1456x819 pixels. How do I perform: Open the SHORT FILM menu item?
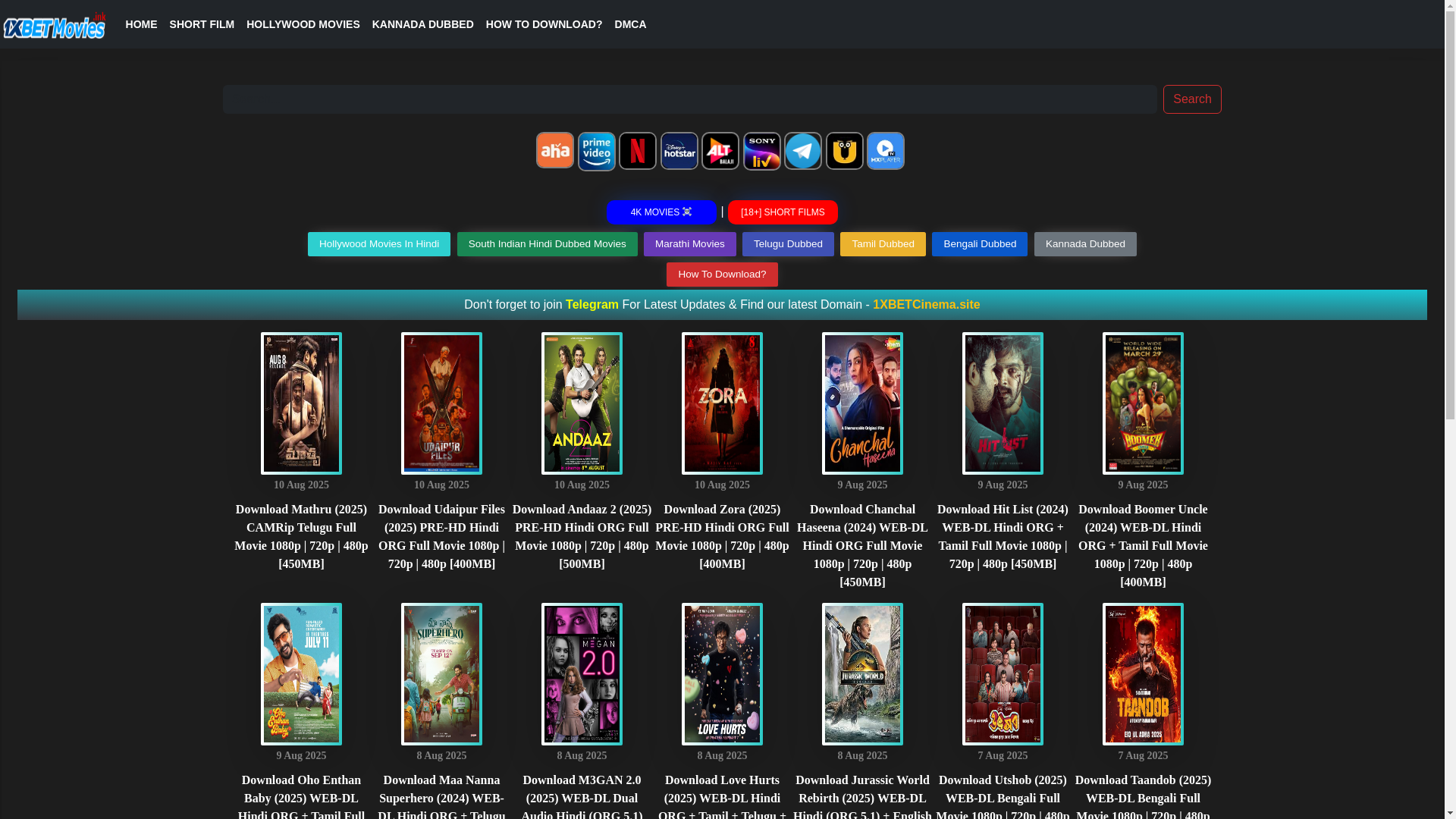point(202,24)
